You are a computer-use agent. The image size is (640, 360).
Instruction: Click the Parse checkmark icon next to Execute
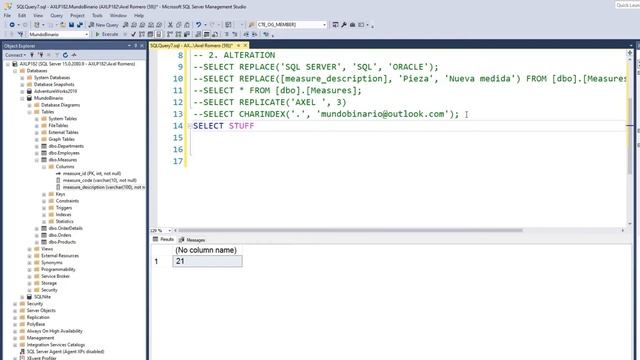[133, 35]
